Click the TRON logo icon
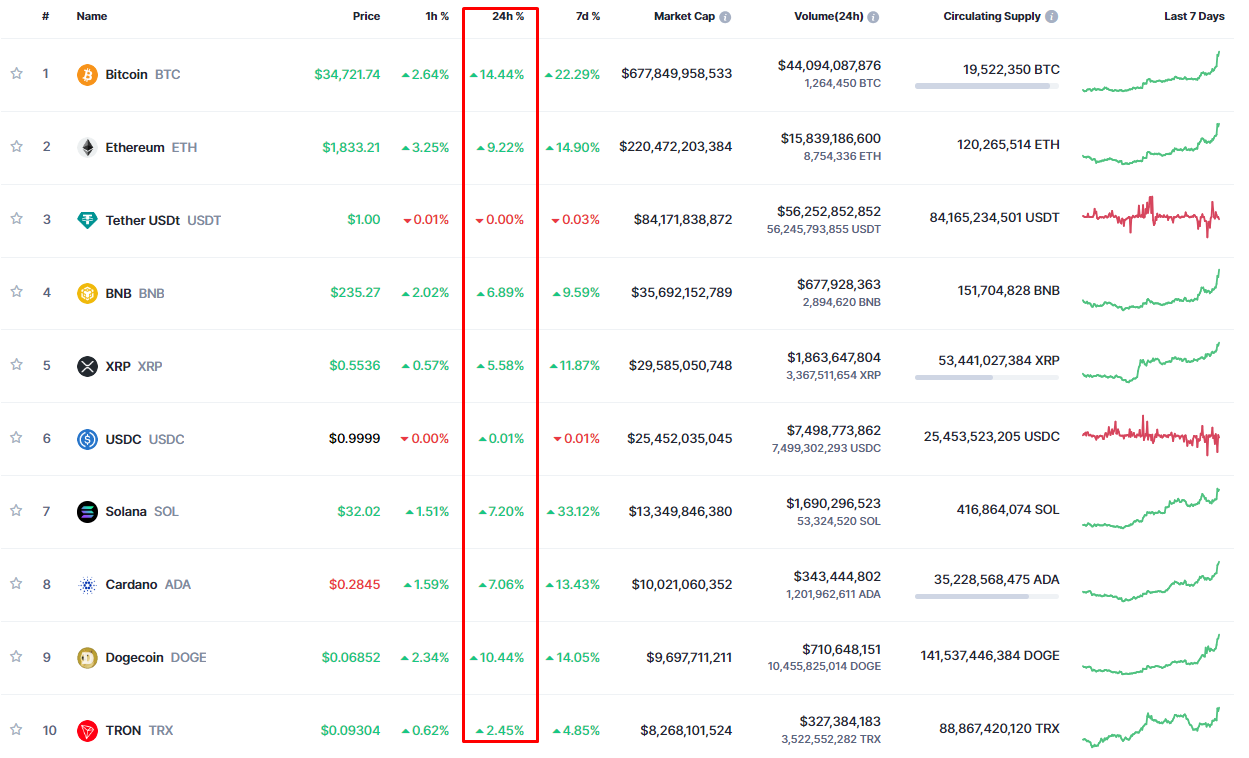 (88, 731)
